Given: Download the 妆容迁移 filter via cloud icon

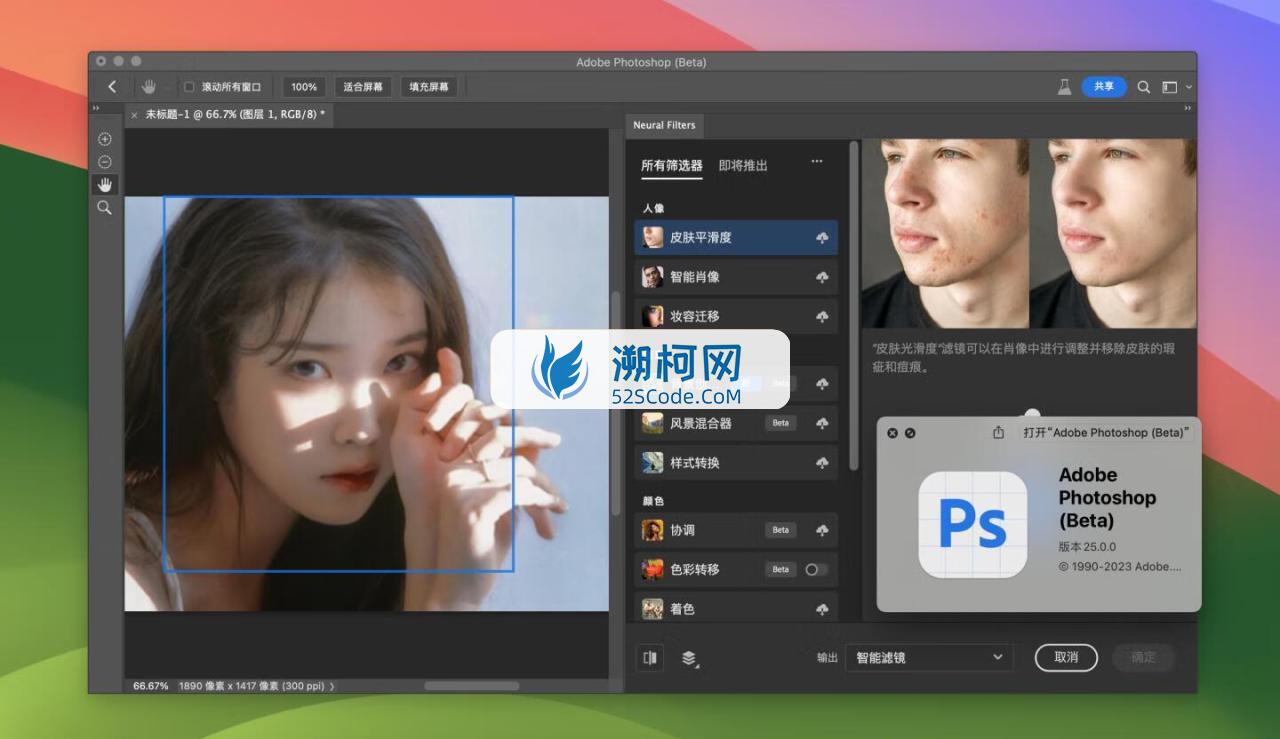Looking at the screenshot, I should point(822,316).
